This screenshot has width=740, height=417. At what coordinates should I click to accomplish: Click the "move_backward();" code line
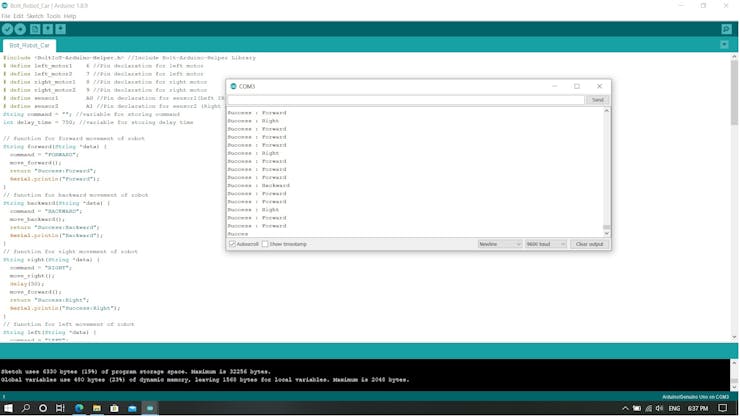pyautogui.click(x=37, y=219)
